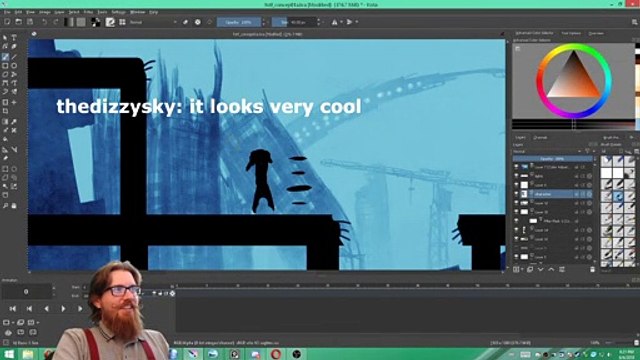Adjust the layer Opacity slider
This screenshot has height=360, width=640.
point(552,158)
